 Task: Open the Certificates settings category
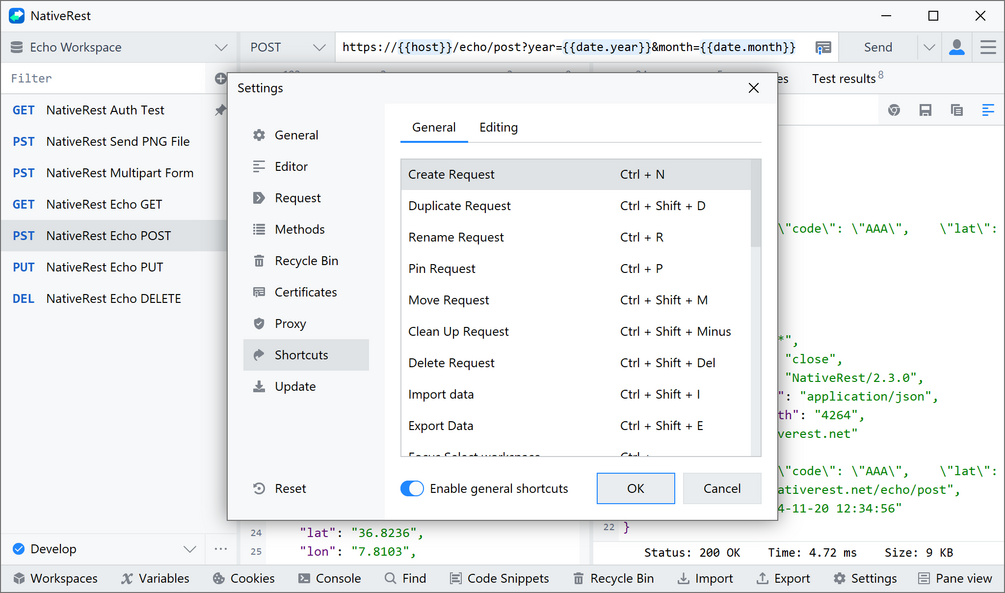coord(306,292)
